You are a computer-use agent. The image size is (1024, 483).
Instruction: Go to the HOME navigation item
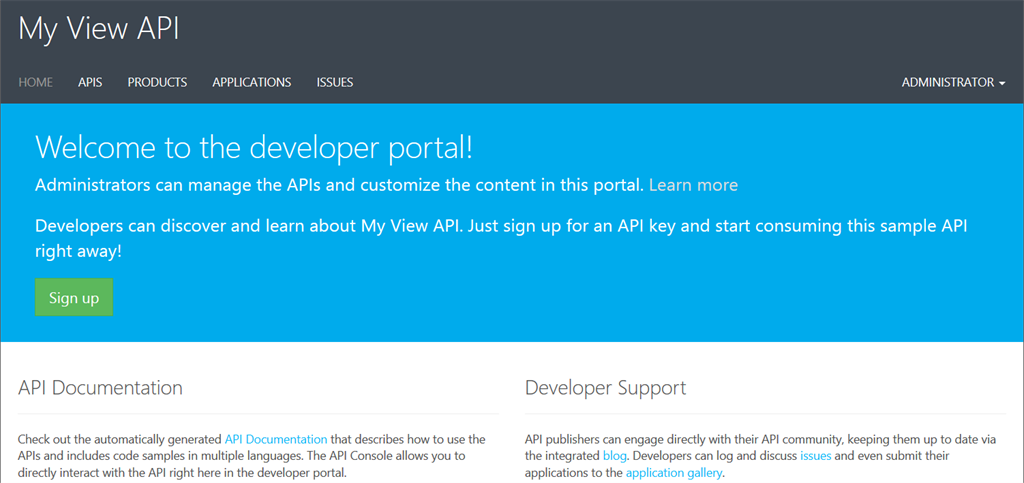(36, 82)
